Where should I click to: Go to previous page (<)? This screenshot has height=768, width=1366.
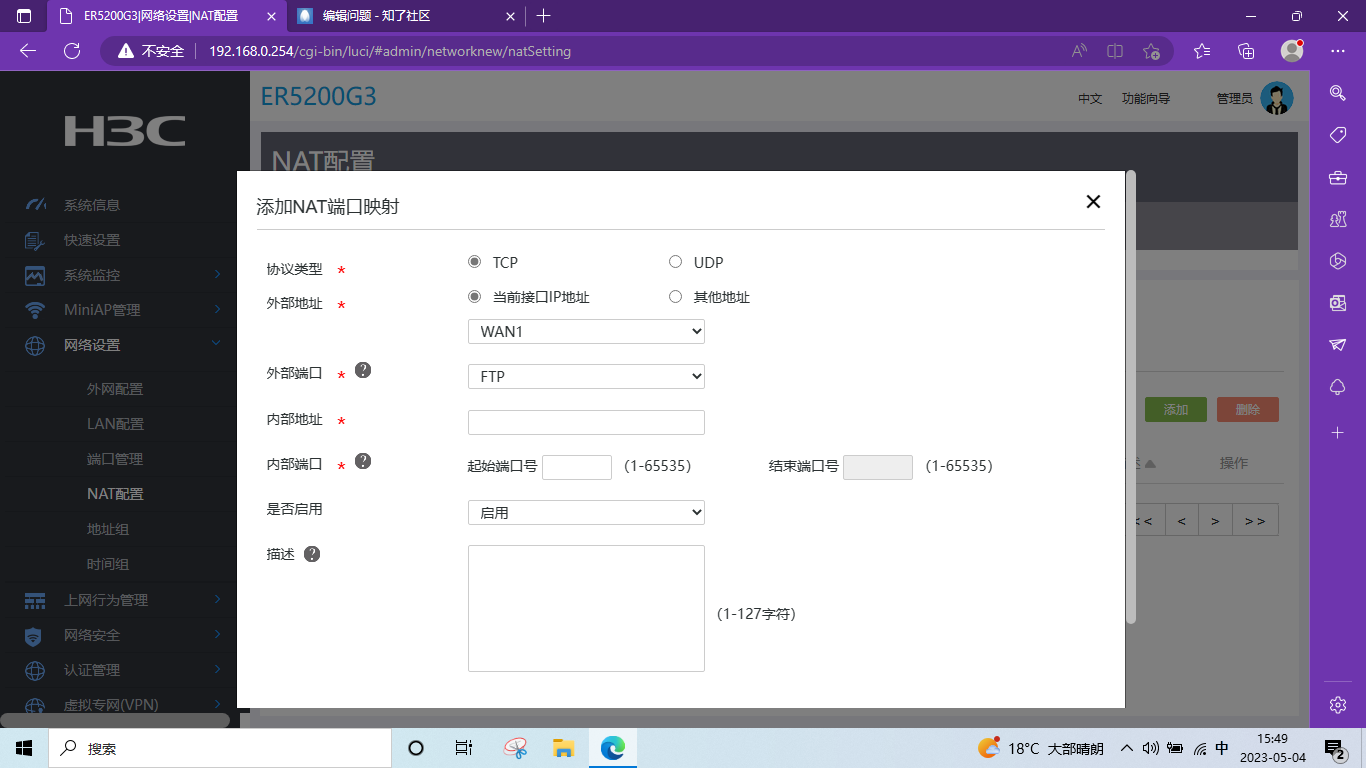(x=1182, y=520)
